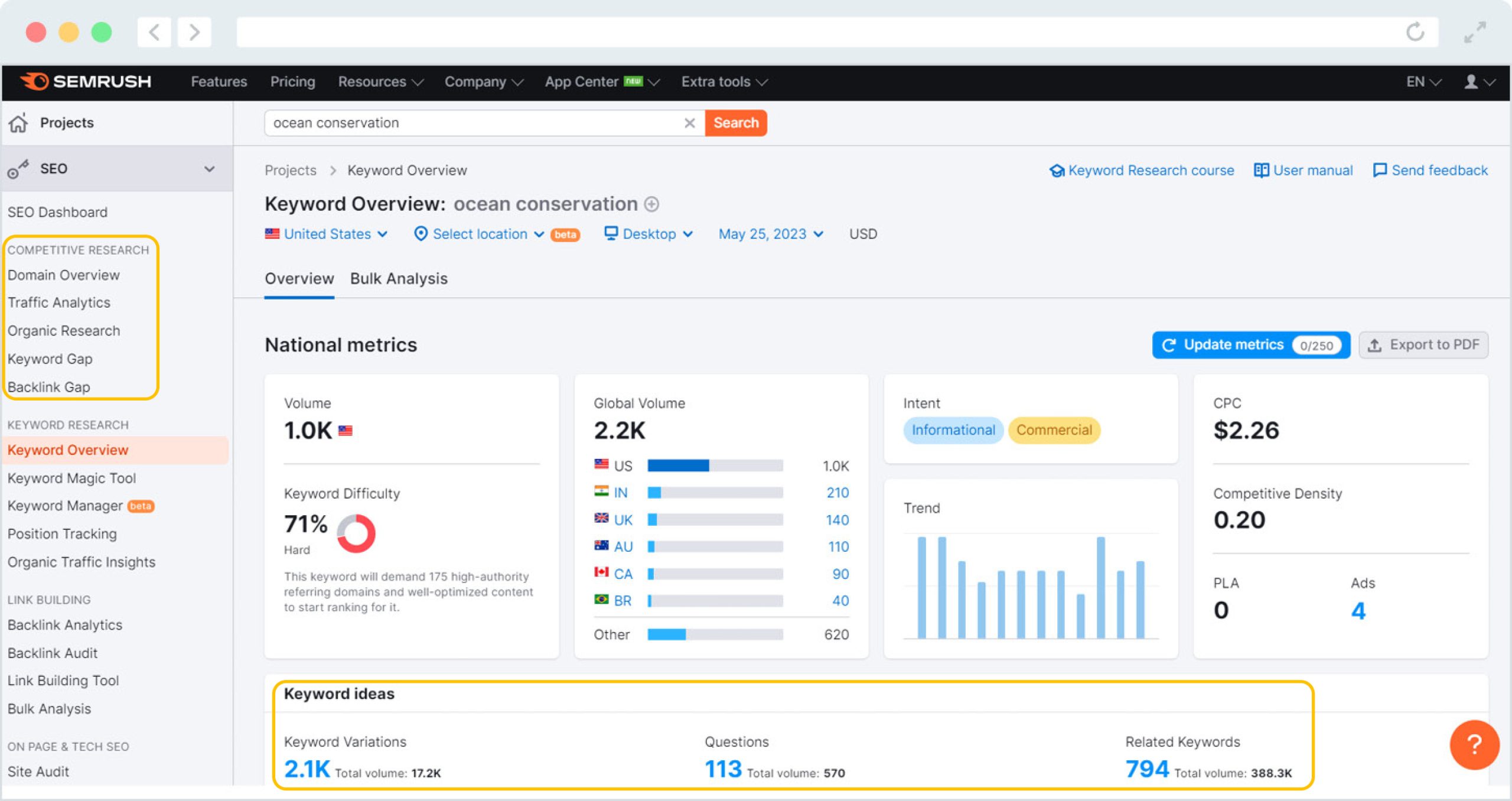1512x801 pixels.
Task: Clear the search field with X icon
Action: coord(689,123)
